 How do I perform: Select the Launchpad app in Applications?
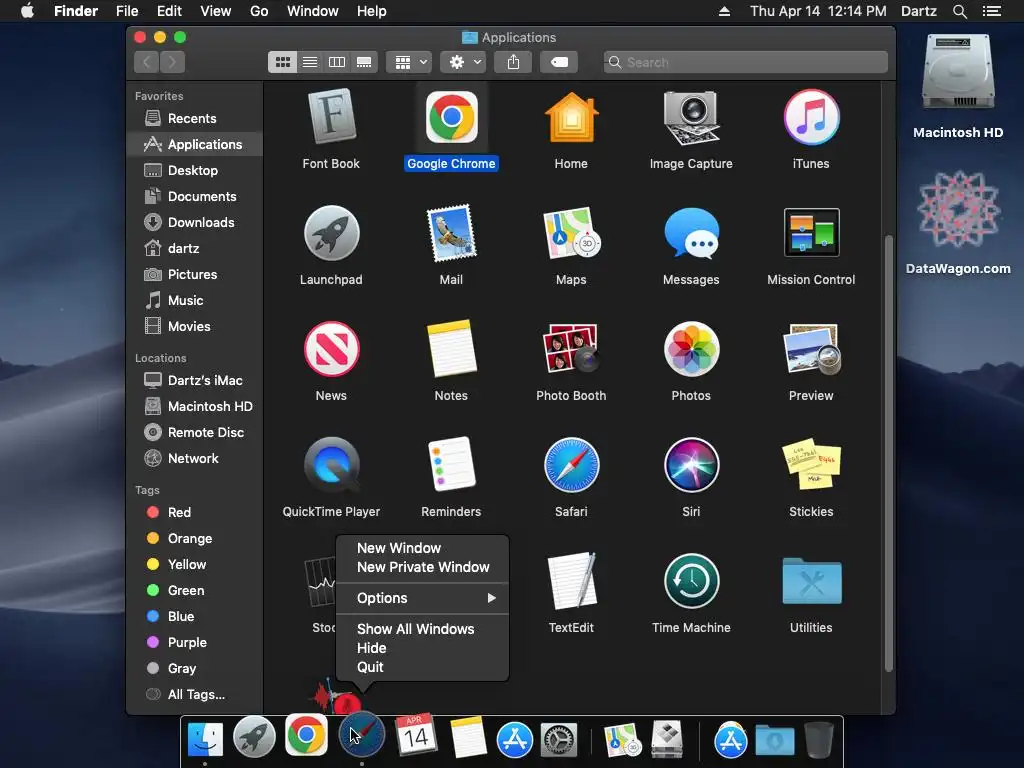(331, 233)
